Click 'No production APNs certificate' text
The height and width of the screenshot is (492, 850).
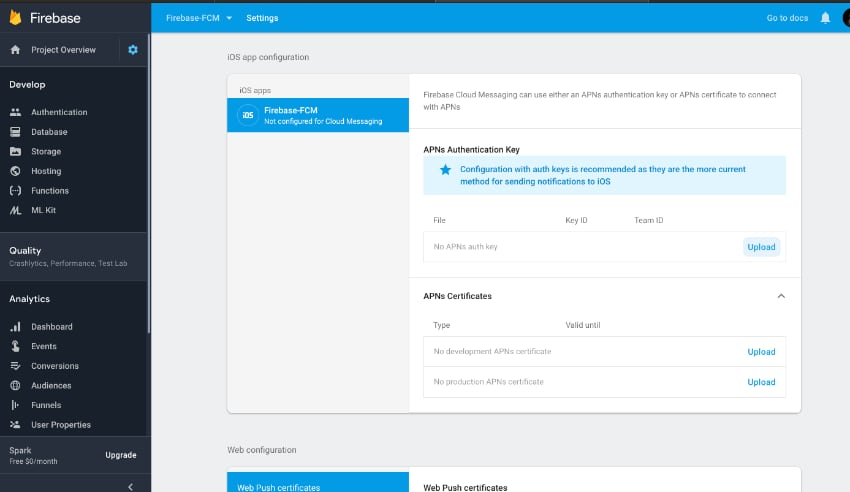pos(488,381)
